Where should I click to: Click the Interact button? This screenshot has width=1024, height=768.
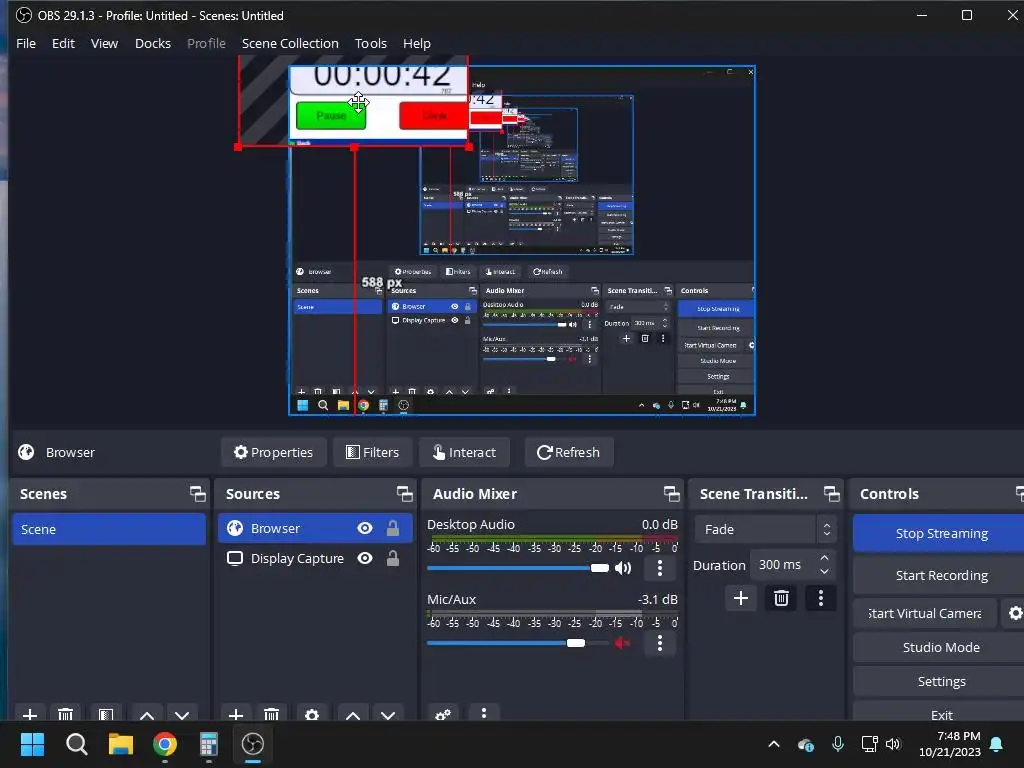[x=464, y=452]
